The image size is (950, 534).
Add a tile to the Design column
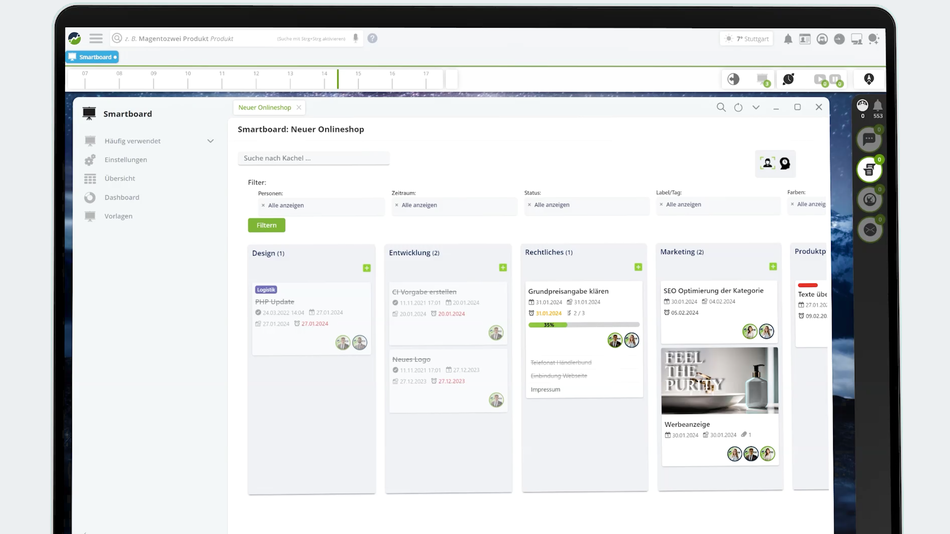(367, 268)
